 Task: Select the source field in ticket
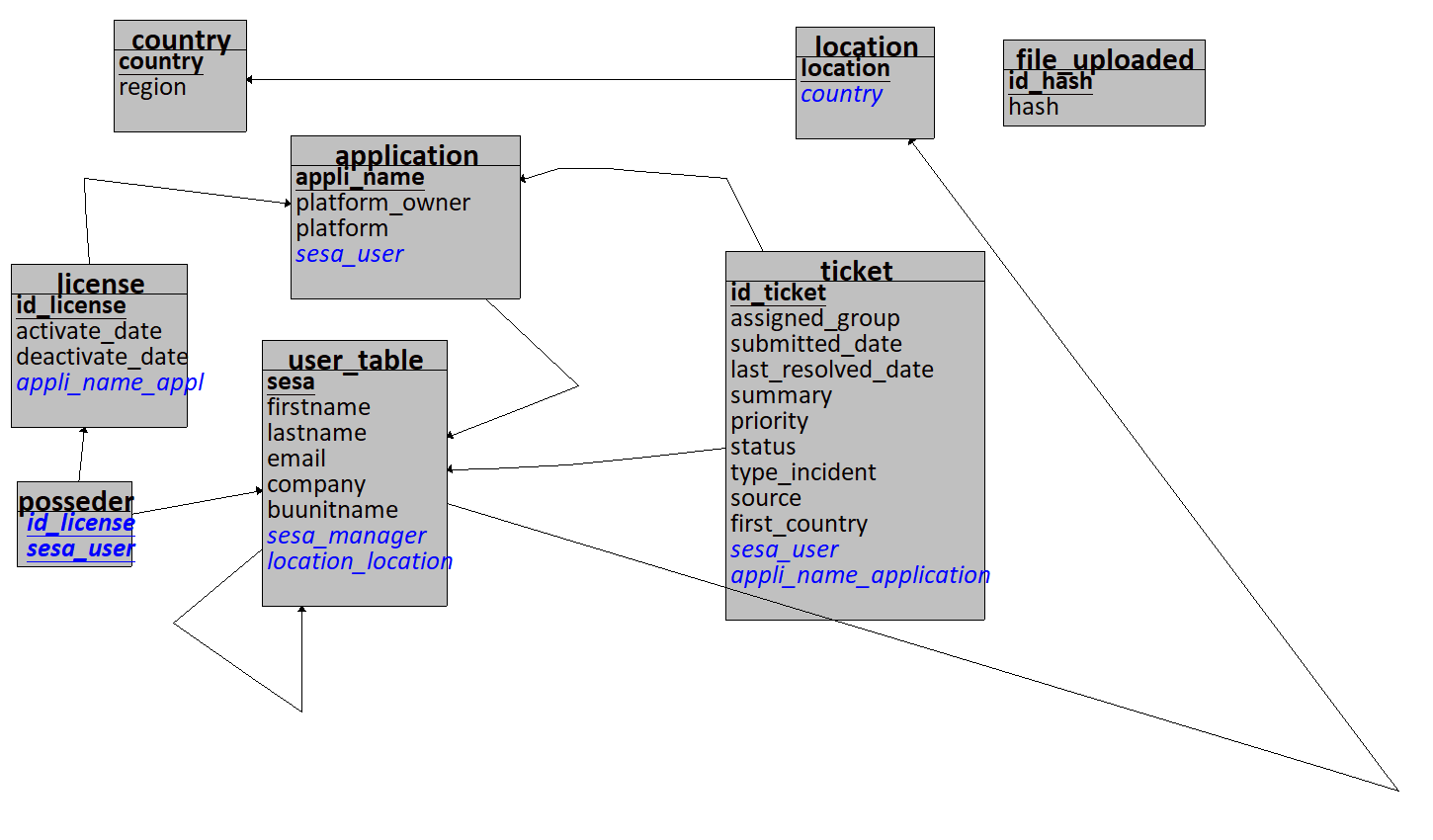pos(766,499)
